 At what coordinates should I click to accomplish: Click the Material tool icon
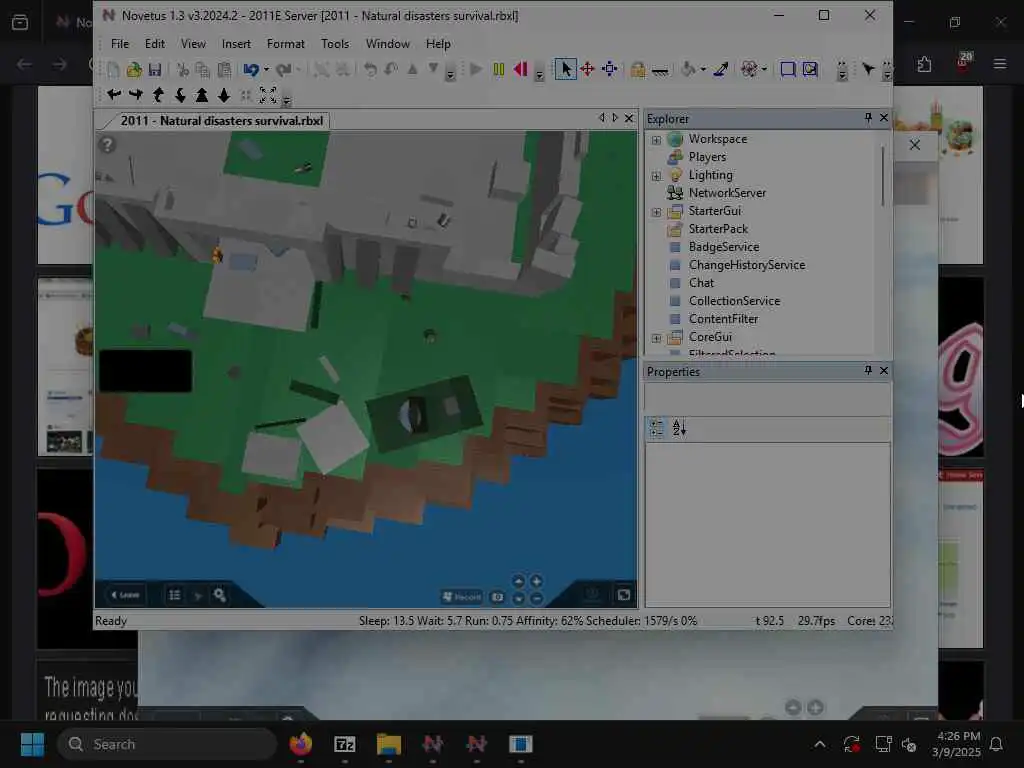[x=688, y=69]
